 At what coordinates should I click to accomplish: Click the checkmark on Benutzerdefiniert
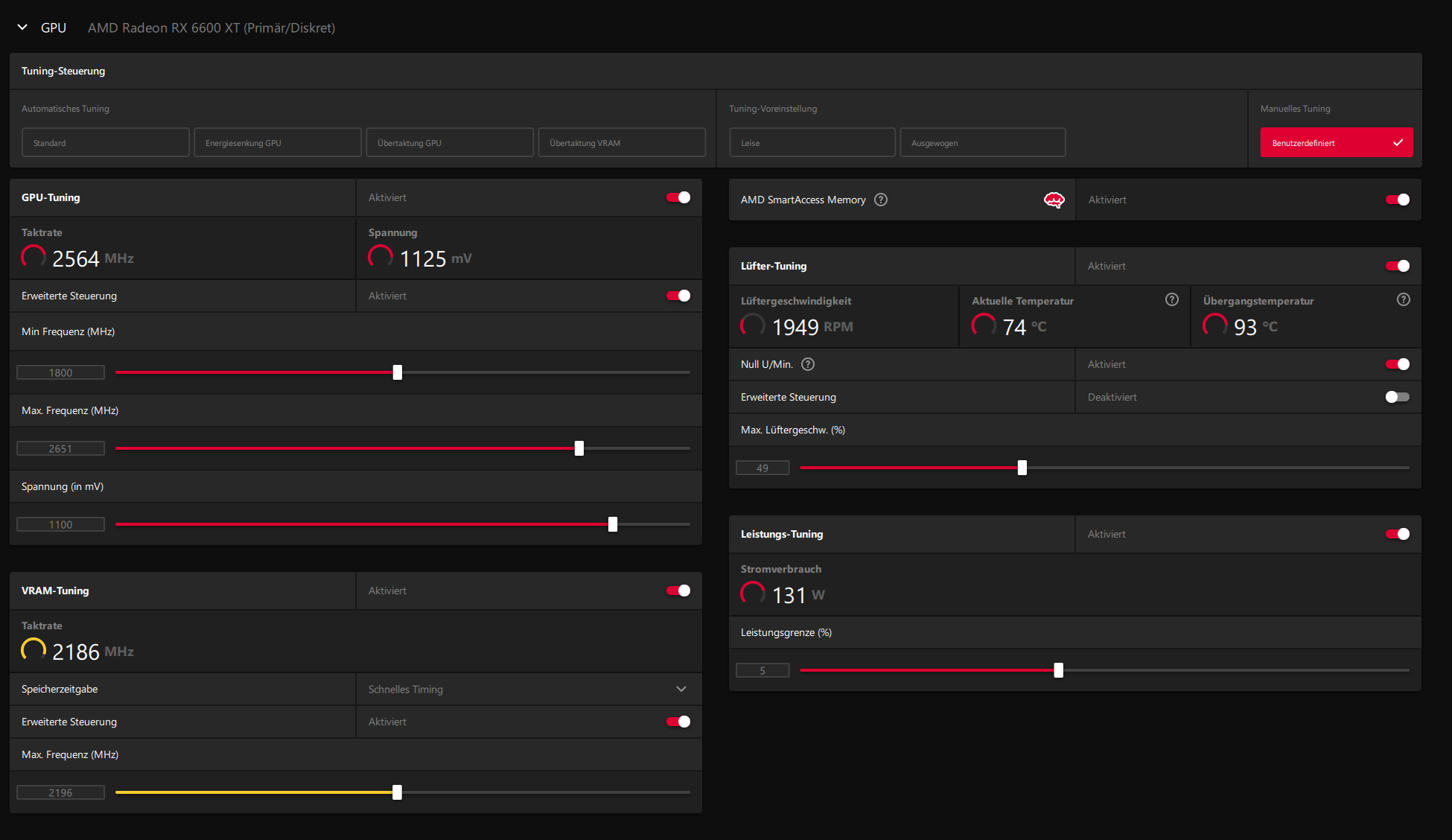click(x=1398, y=142)
